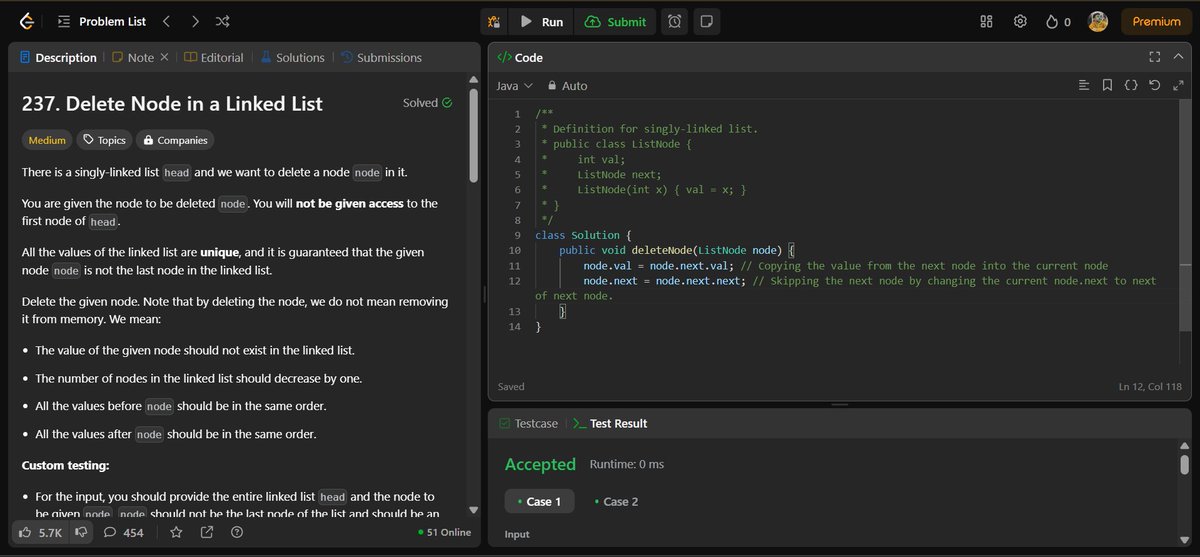Open the Java language dropdown
The width and height of the screenshot is (1200, 557).
click(514, 86)
